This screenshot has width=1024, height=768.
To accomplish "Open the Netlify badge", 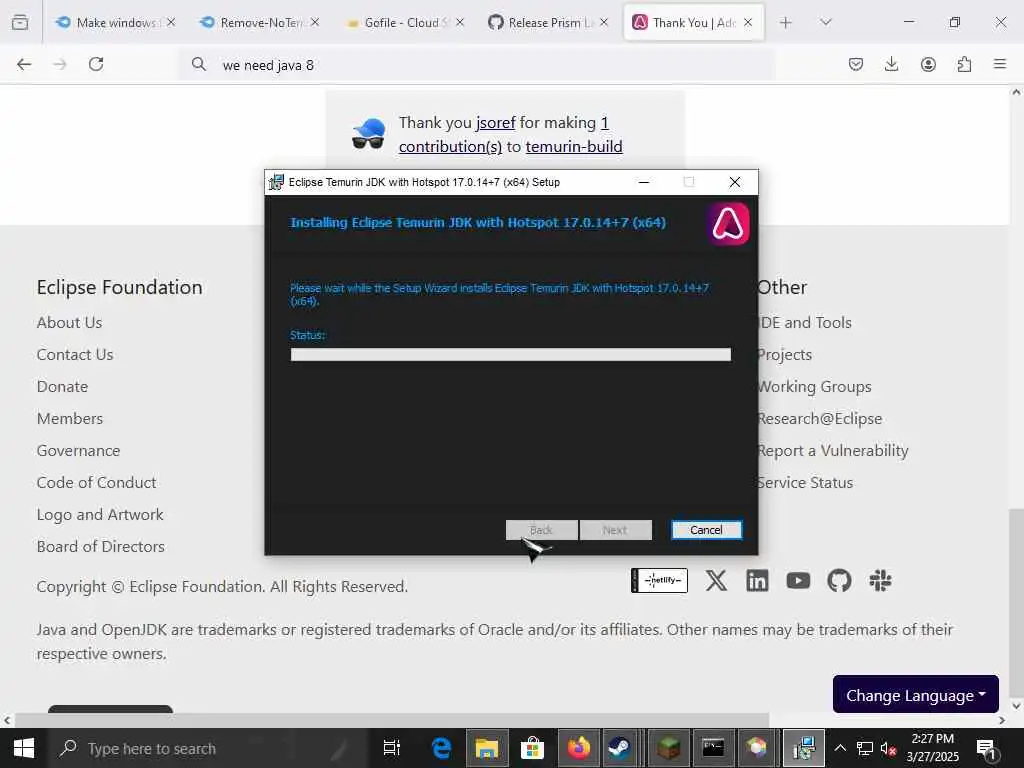I will 660,581.
